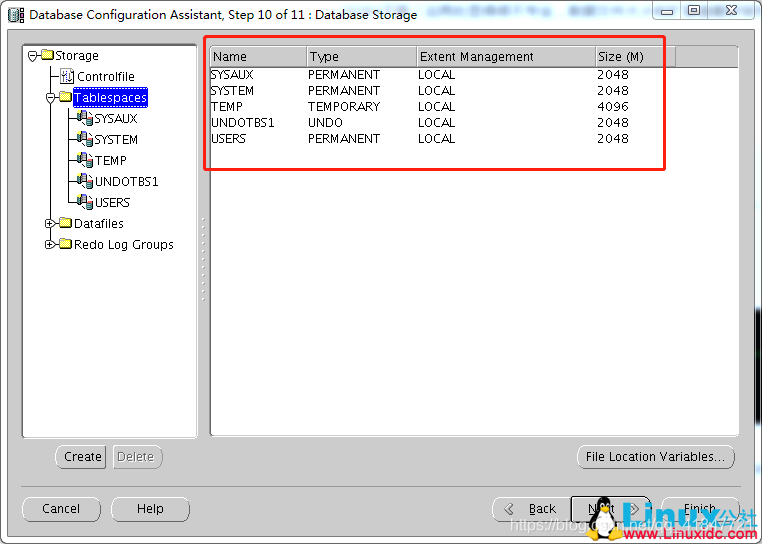Image resolution: width=762 pixels, height=544 pixels.
Task: Select the Storage root label
Action: coord(77,56)
